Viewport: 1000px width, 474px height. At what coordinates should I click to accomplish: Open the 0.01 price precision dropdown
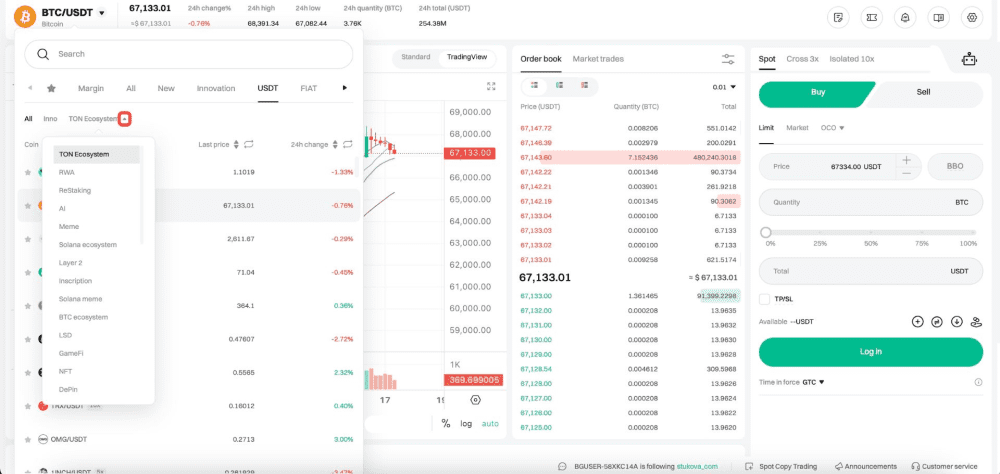tap(724, 87)
